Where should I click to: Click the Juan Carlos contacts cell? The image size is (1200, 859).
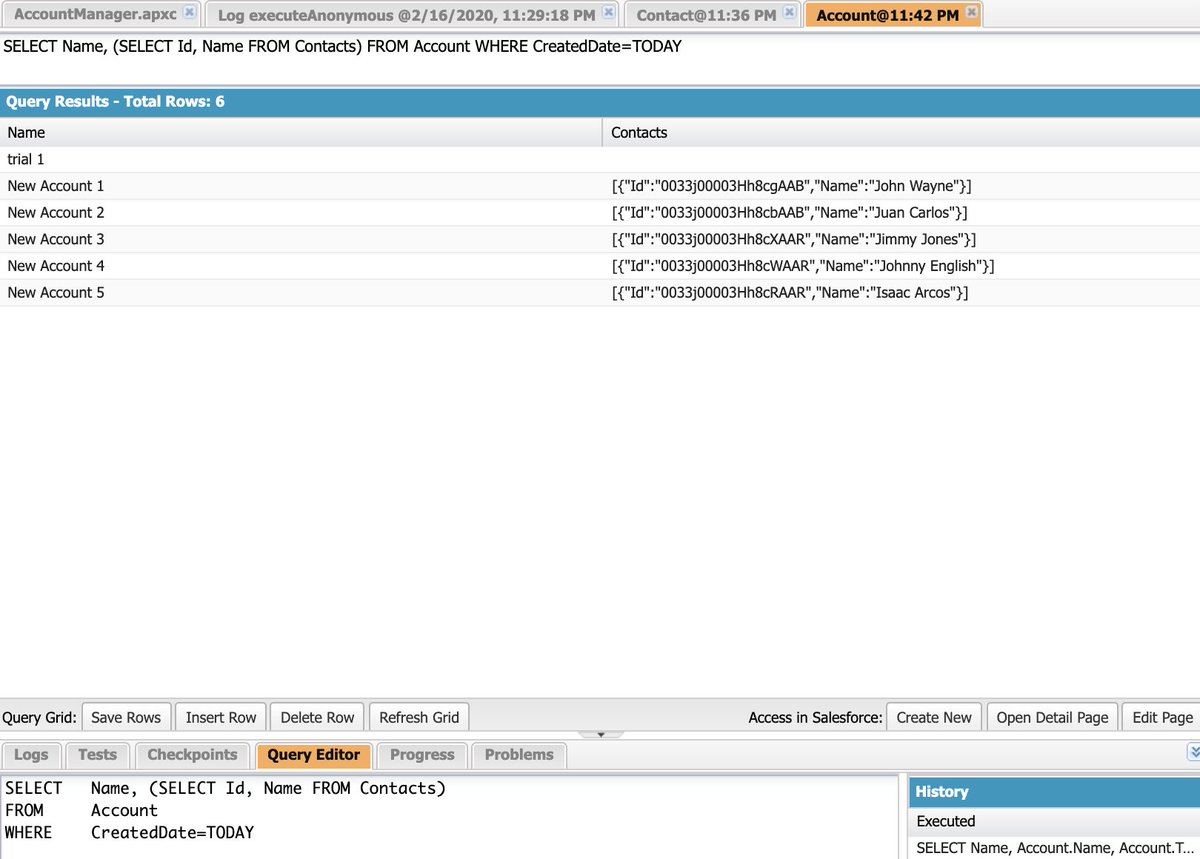pos(901,212)
